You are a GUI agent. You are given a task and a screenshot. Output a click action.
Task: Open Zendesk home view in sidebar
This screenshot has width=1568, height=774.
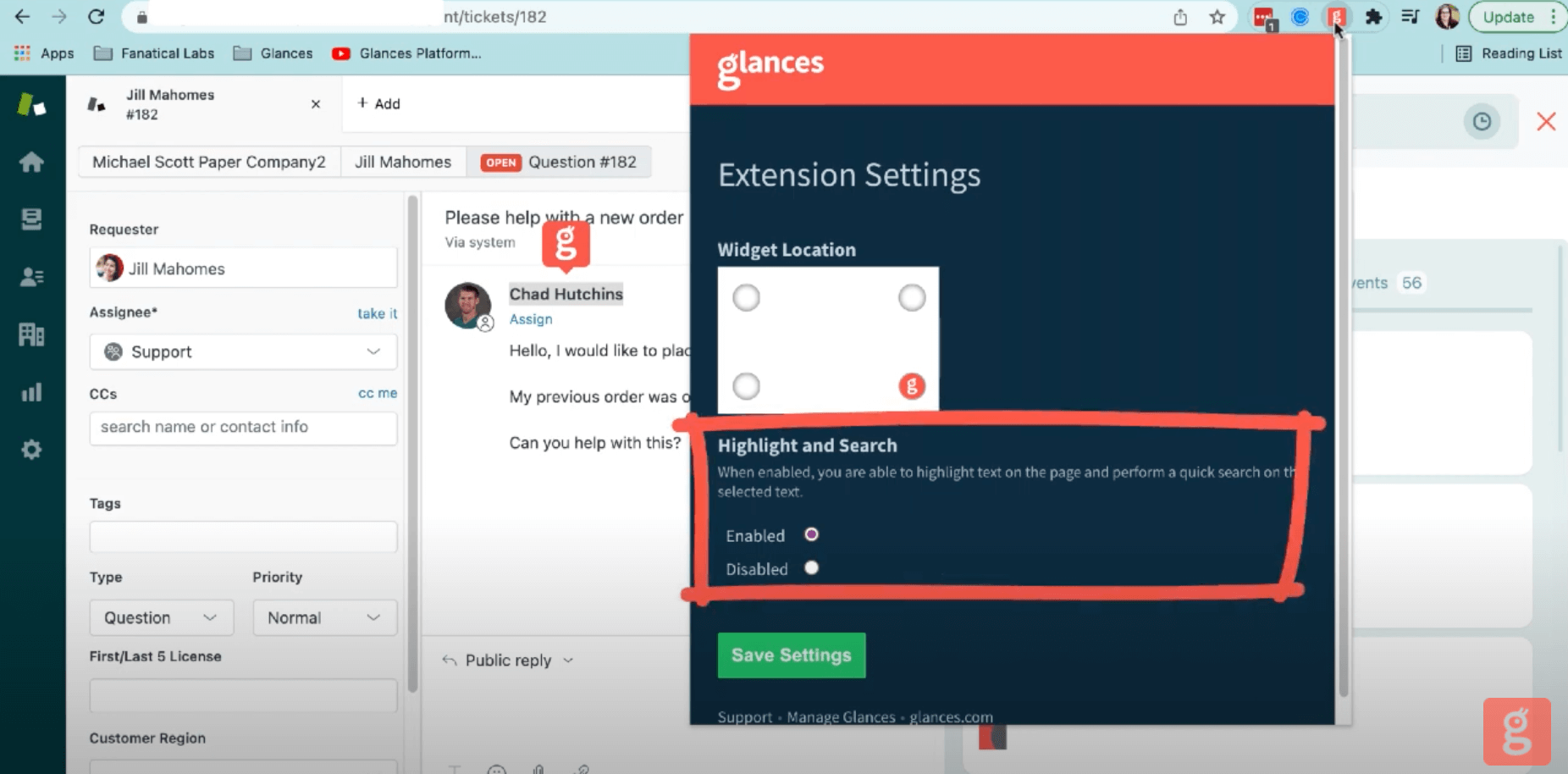(x=31, y=162)
